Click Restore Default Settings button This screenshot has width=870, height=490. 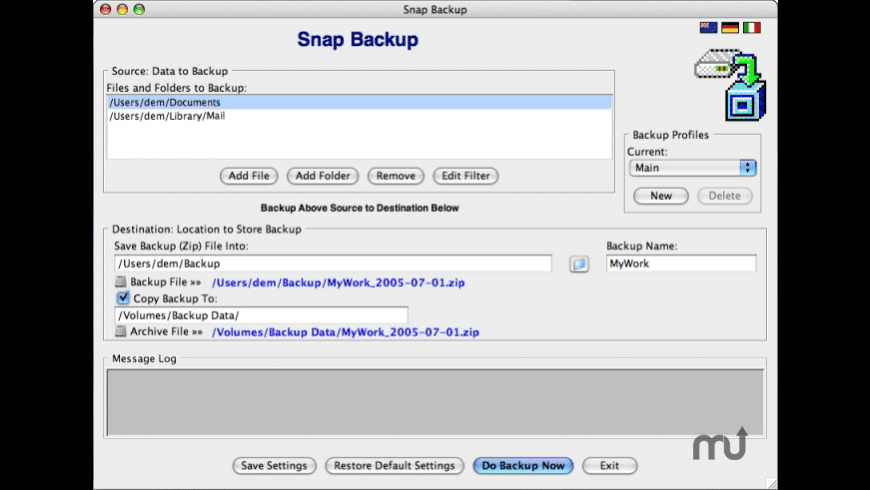click(394, 466)
